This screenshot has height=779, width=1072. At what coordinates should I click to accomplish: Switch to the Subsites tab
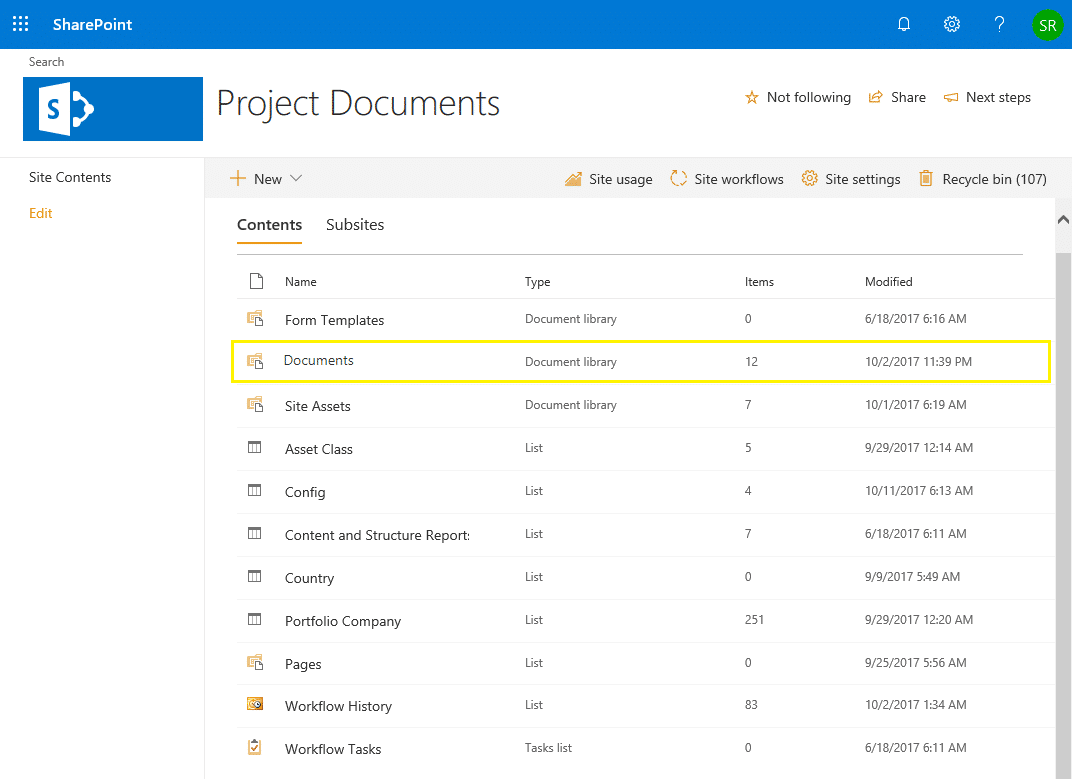click(x=355, y=224)
